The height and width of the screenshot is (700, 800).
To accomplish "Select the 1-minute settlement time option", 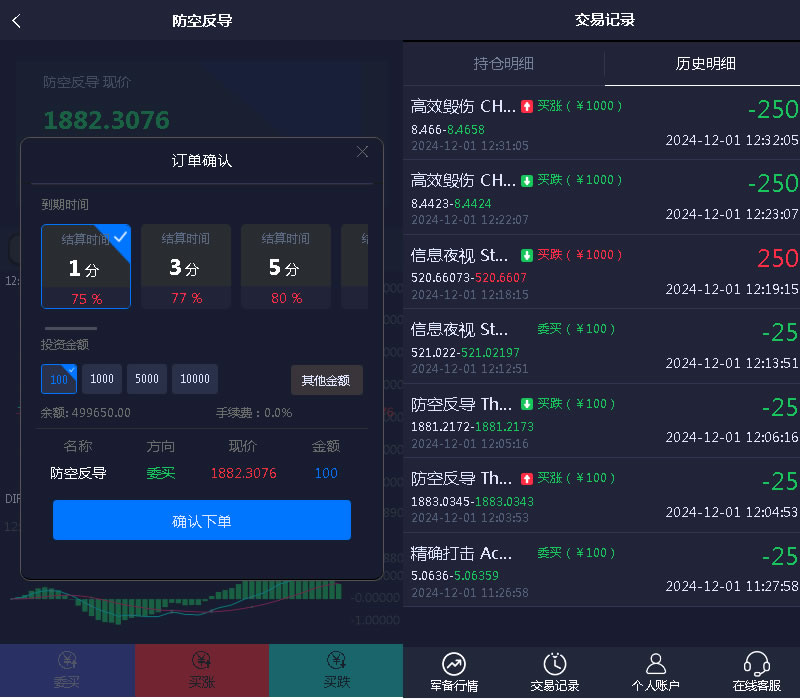I will click(x=86, y=266).
